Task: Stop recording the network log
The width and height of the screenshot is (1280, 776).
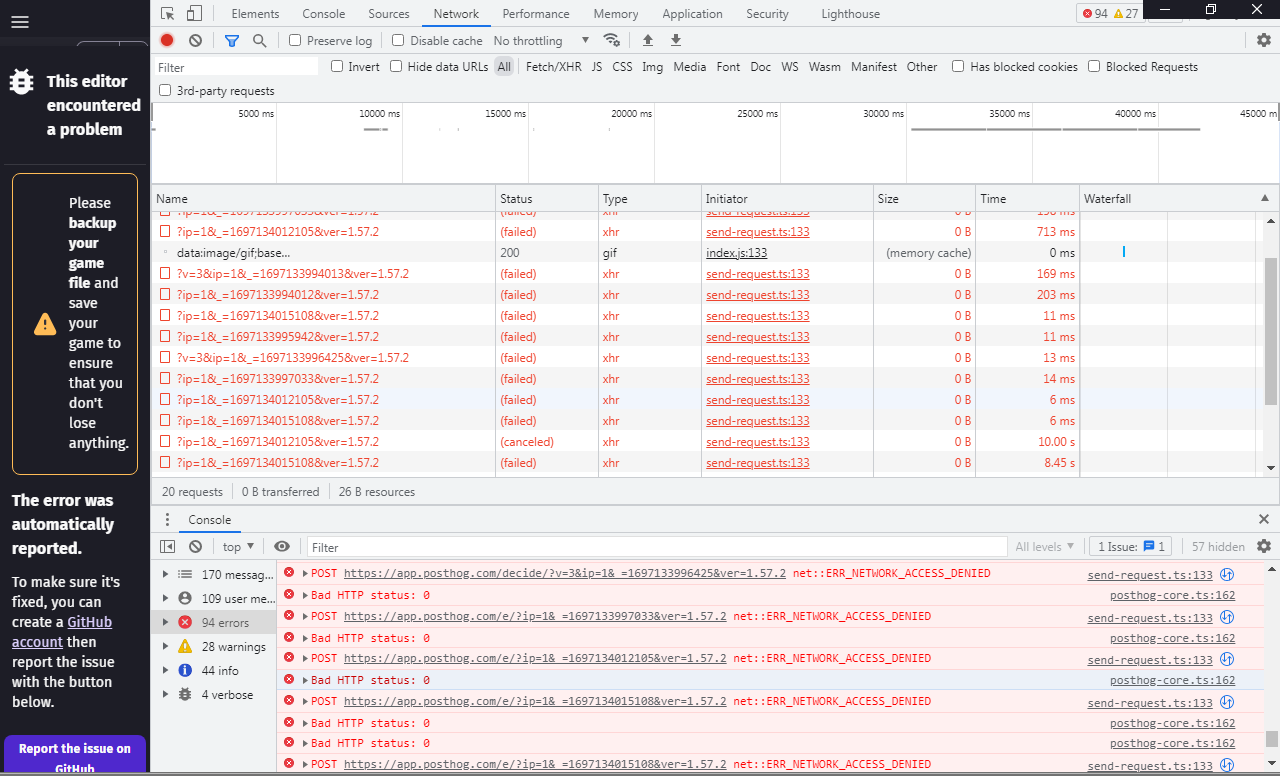Action: [166, 40]
